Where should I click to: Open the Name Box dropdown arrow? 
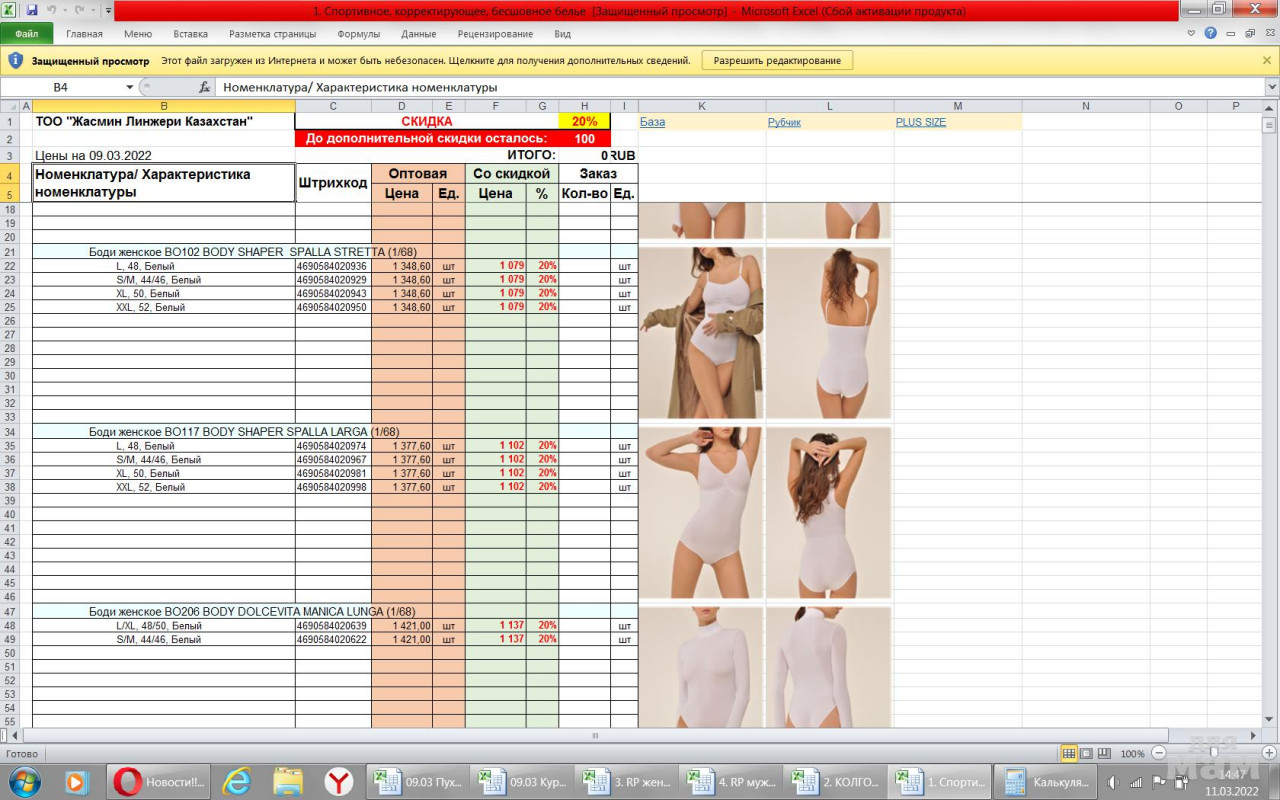pyautogui.click(x=129, y=87)
